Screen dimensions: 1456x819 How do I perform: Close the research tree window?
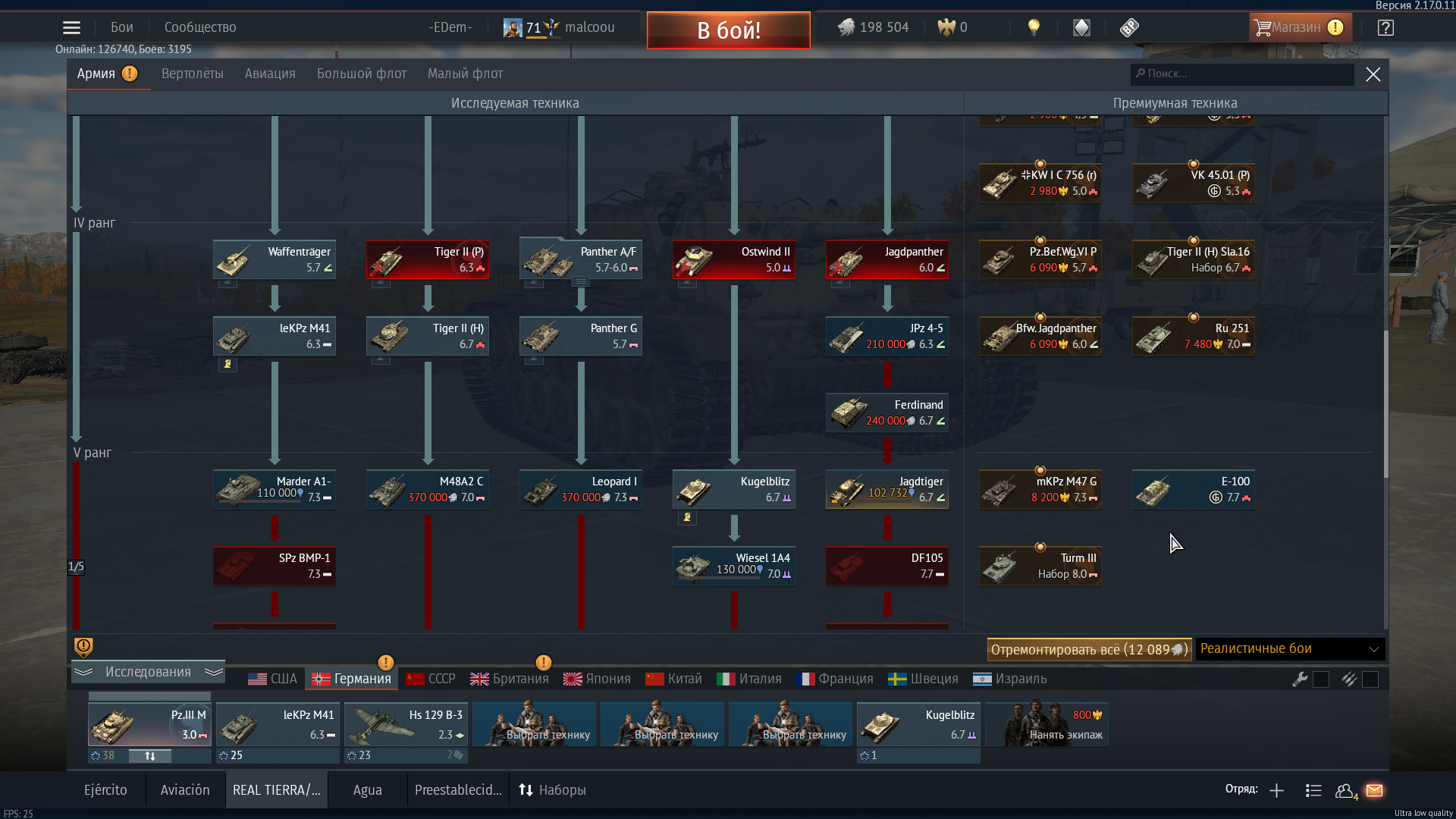pyautogui.click(x=1373, y=74)
